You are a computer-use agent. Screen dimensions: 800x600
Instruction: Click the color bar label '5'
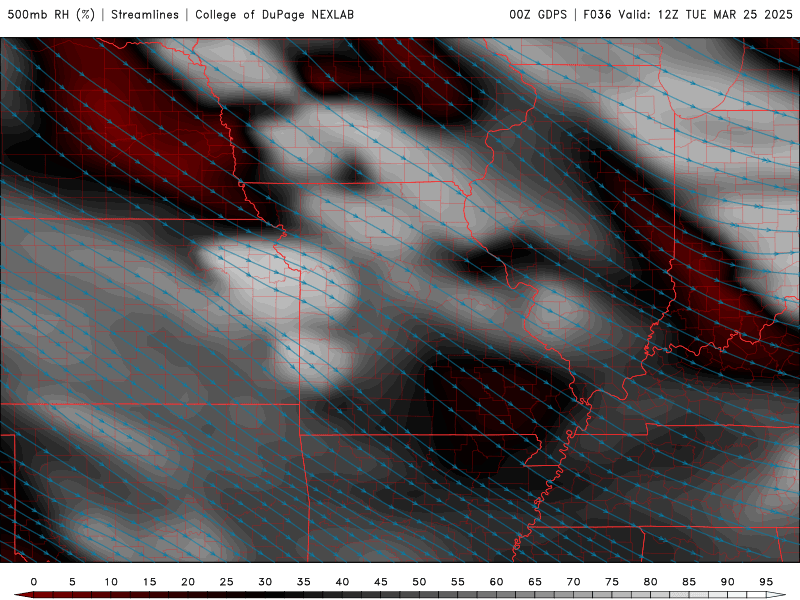click(x=72, y=582)
